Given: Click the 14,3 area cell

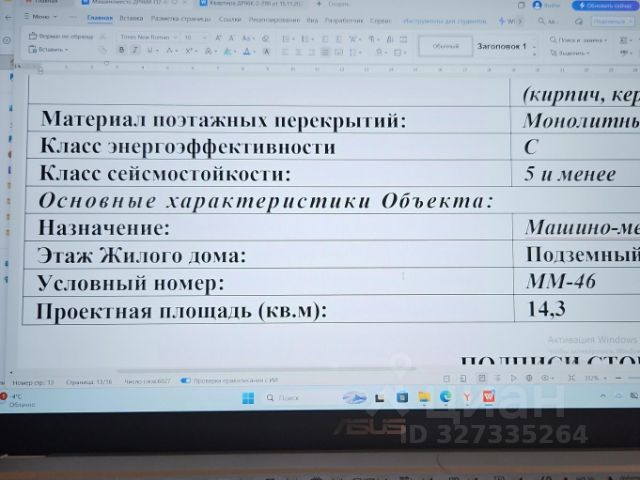Looking at the screenshot, I should point(577,309).
